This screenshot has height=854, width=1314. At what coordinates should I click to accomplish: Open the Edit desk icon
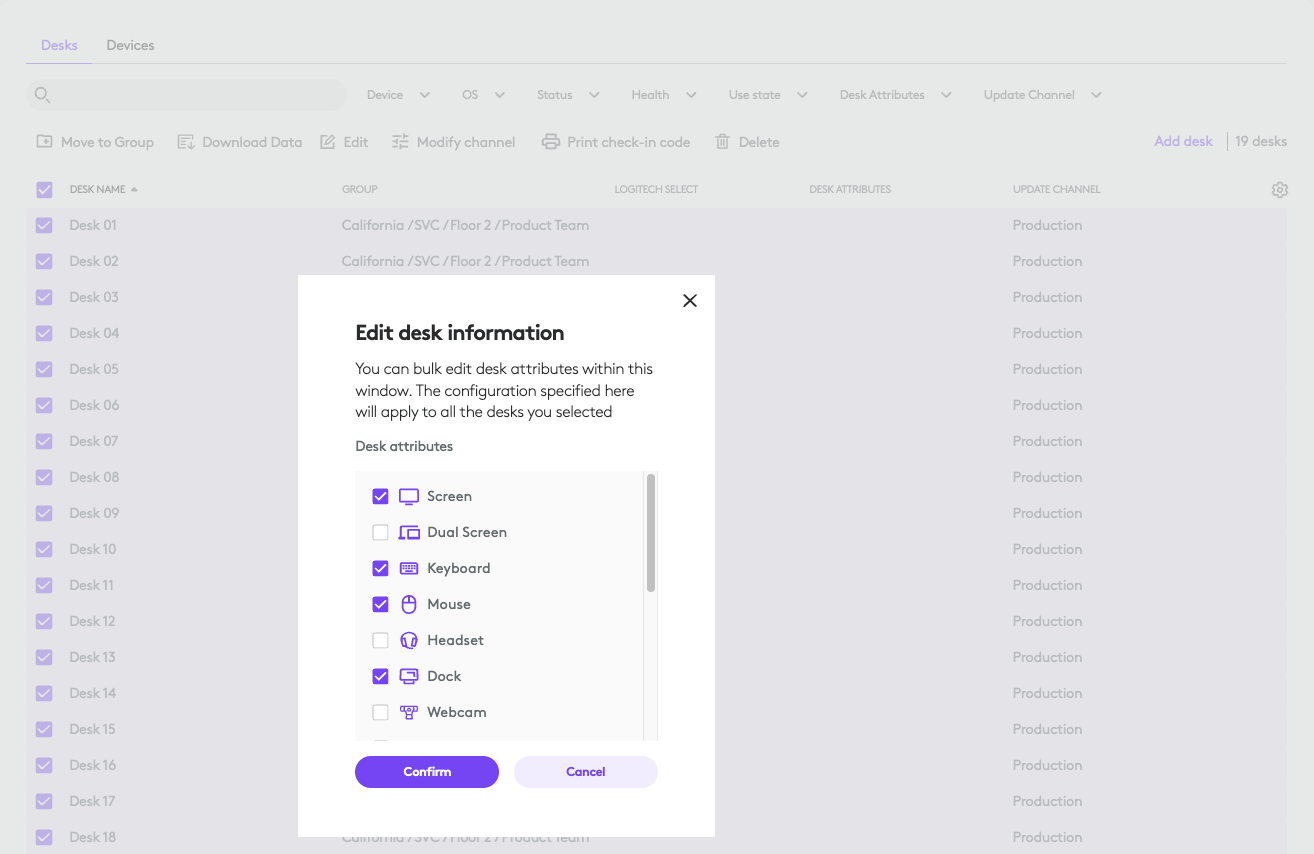pos(329,141)
